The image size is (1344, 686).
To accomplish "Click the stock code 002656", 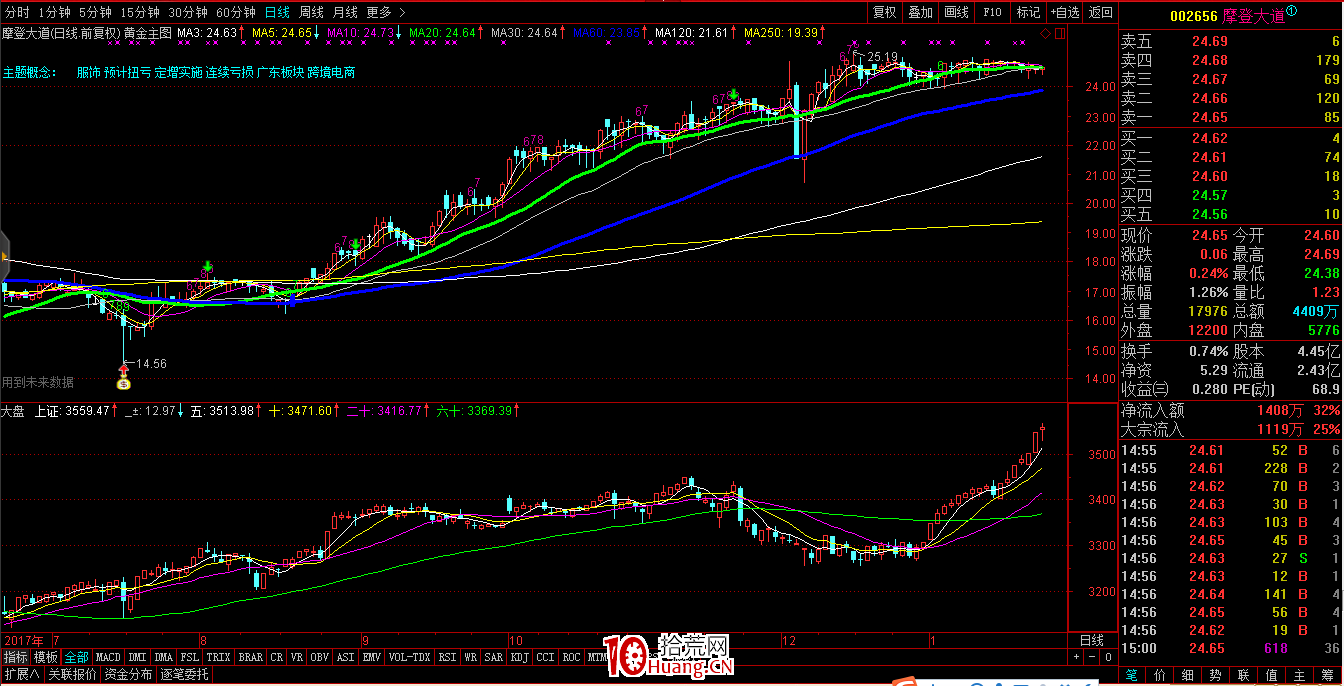I will [x=1193, y=15].
